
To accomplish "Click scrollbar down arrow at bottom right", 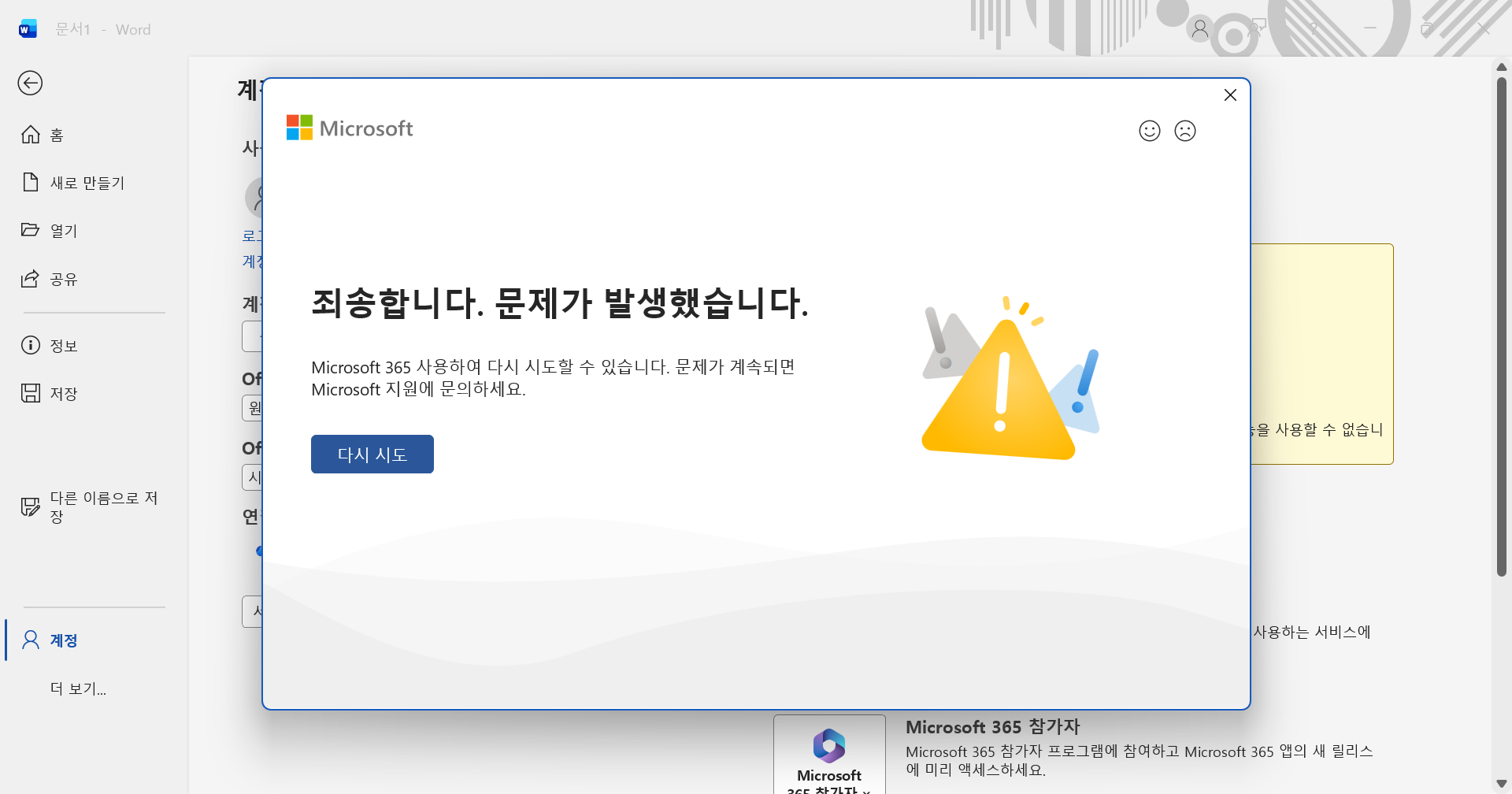I will [1501, 784].
